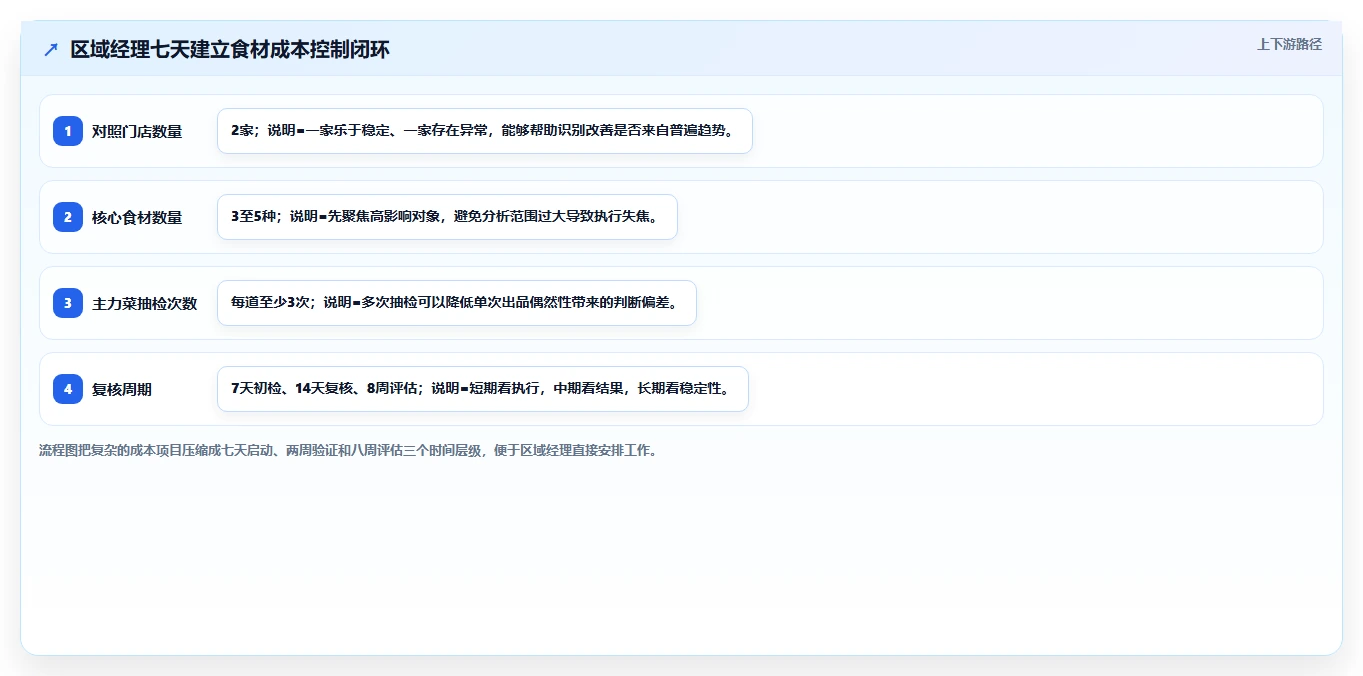Click the arrow icon beside the title
This screenshot has width=1363, height=676.
(51, 50)
